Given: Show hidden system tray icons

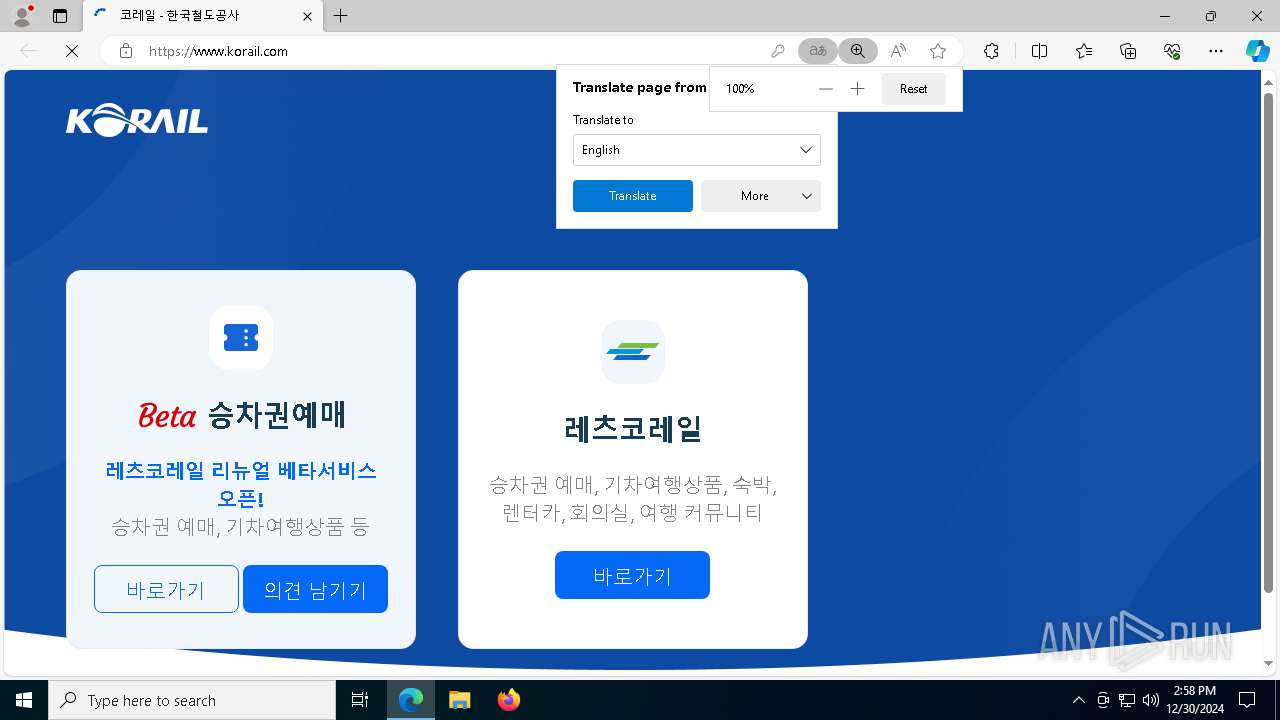Looking at the screenshot, I should [1078, 700].
